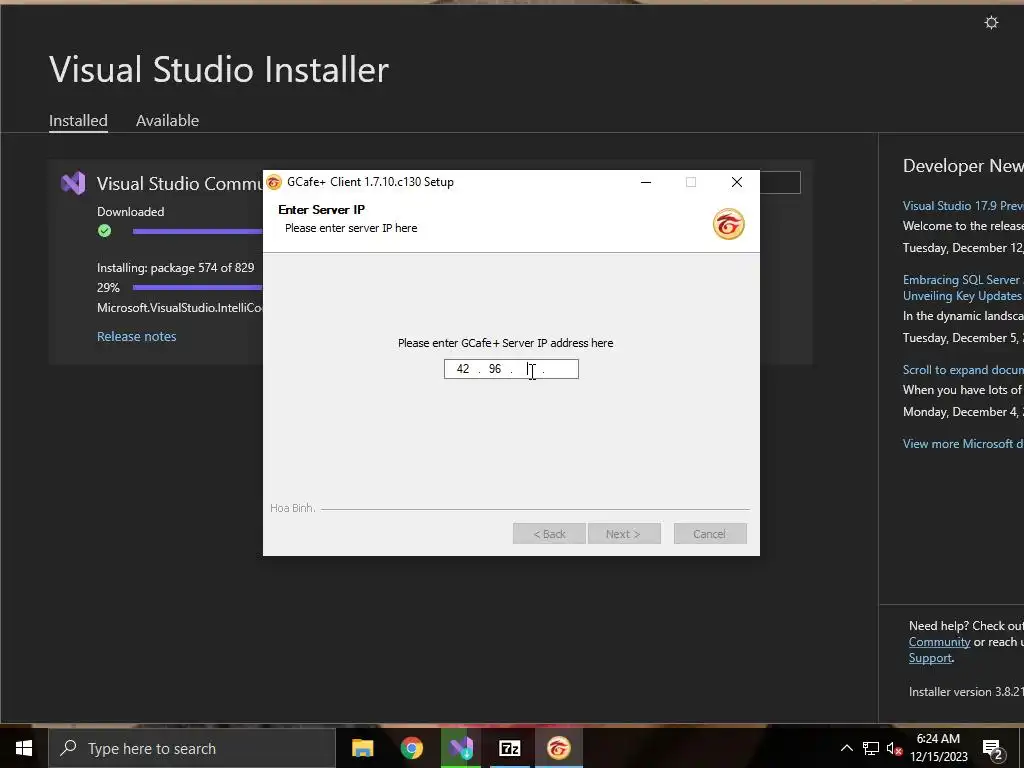Launch Google Chrome from the taskbar
This screenshot has height=768, width=1024.
411,748
